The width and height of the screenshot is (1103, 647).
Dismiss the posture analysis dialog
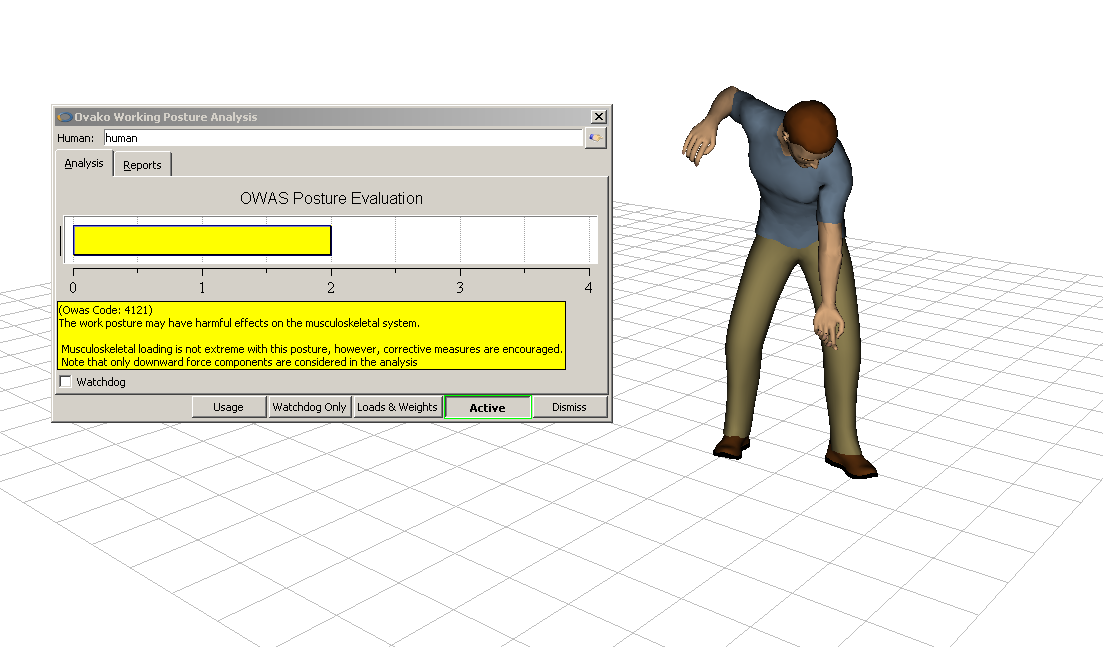(x=569, y=407)
